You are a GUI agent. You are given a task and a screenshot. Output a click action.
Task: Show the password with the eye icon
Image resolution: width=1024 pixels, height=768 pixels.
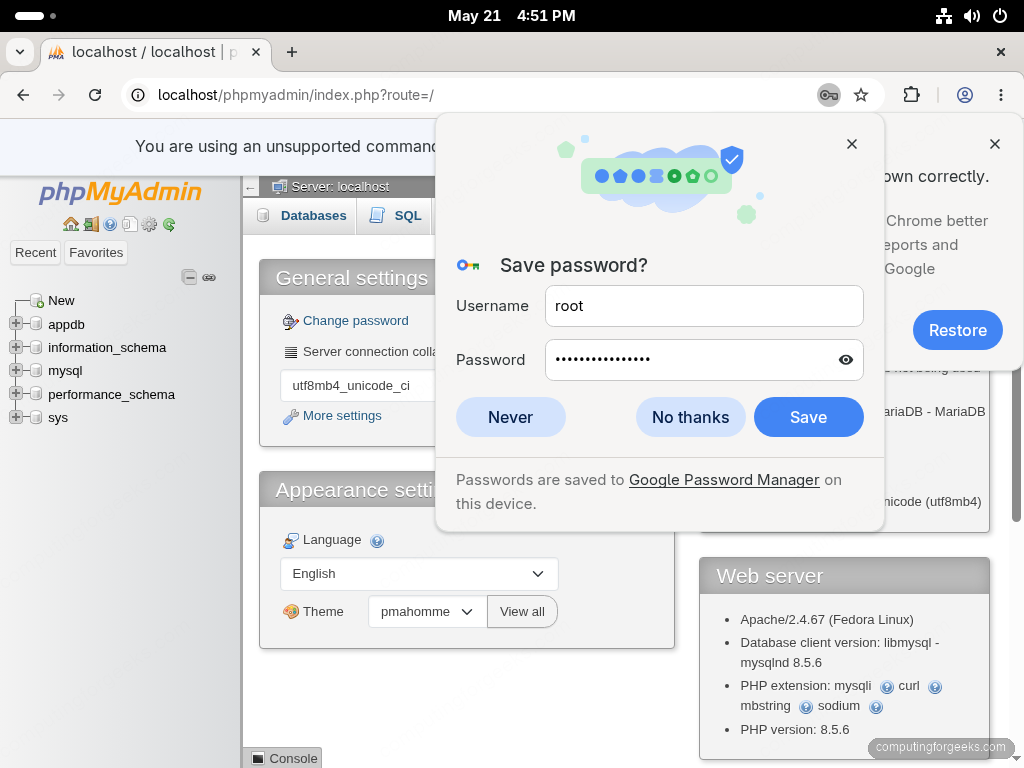(x=846, y=360)
